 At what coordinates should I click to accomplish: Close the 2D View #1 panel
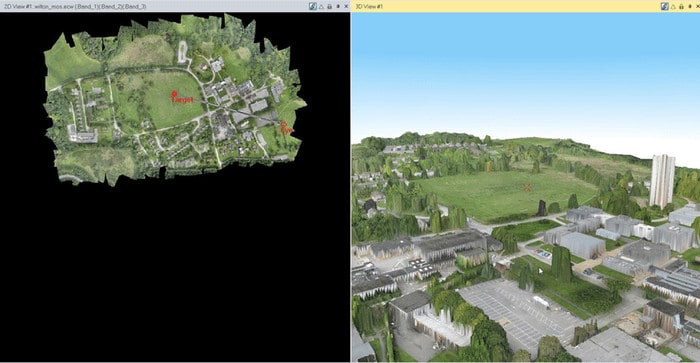(x=346, y=6)
